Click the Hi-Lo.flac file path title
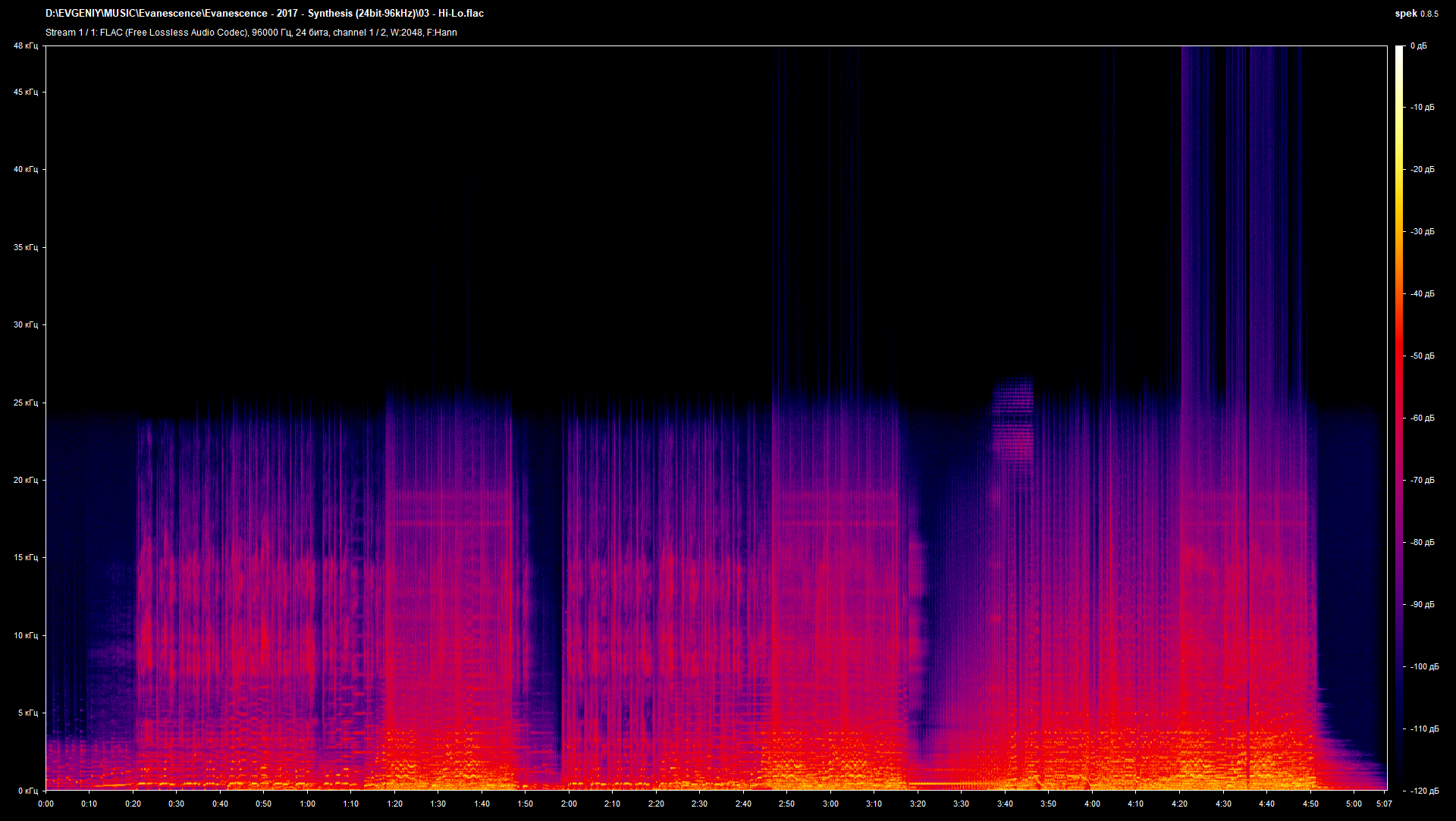 (265, 13)
